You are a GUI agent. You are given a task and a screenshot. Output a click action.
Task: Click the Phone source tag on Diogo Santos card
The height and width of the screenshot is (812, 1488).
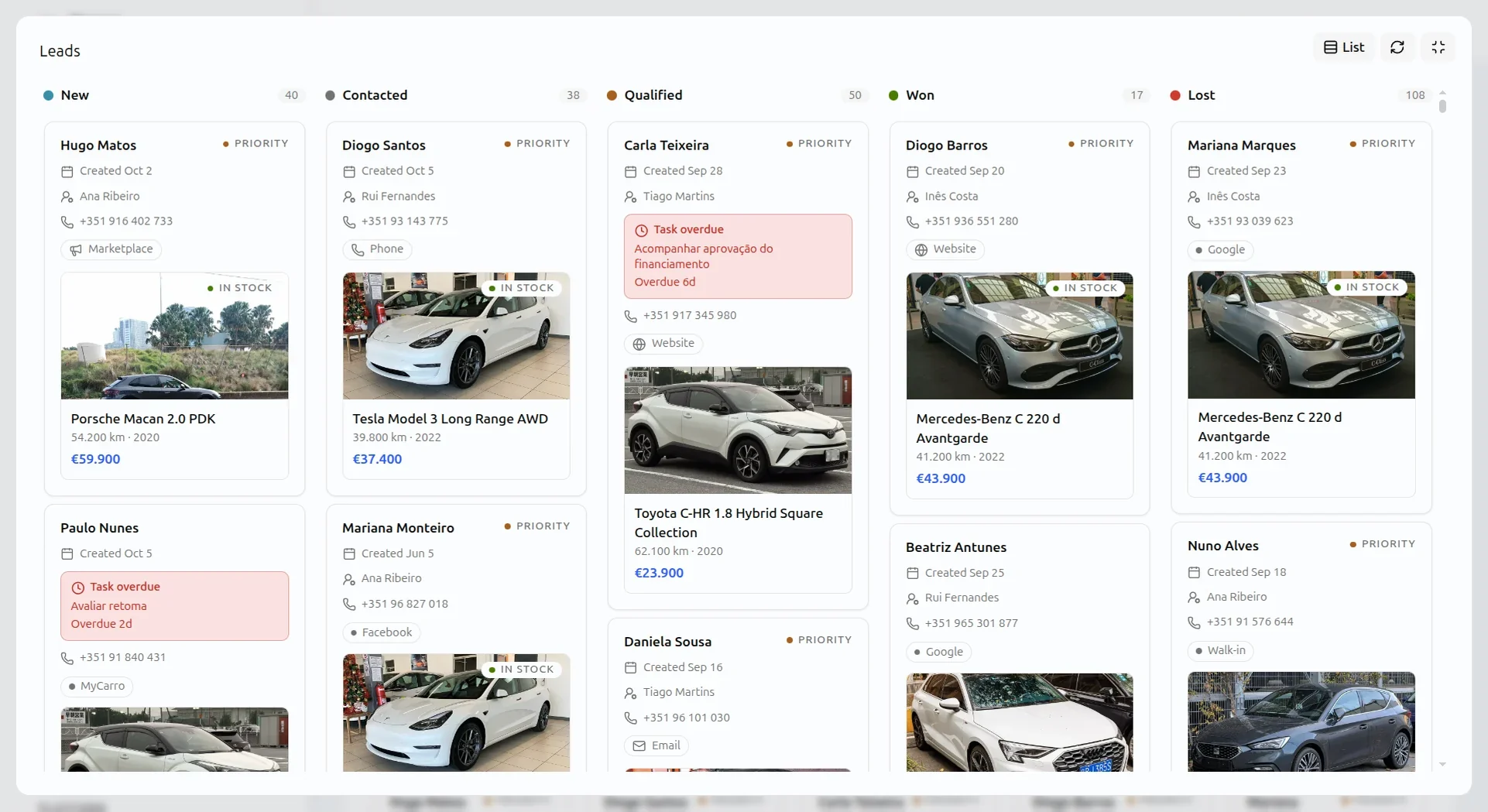click(x=378, y=249)
